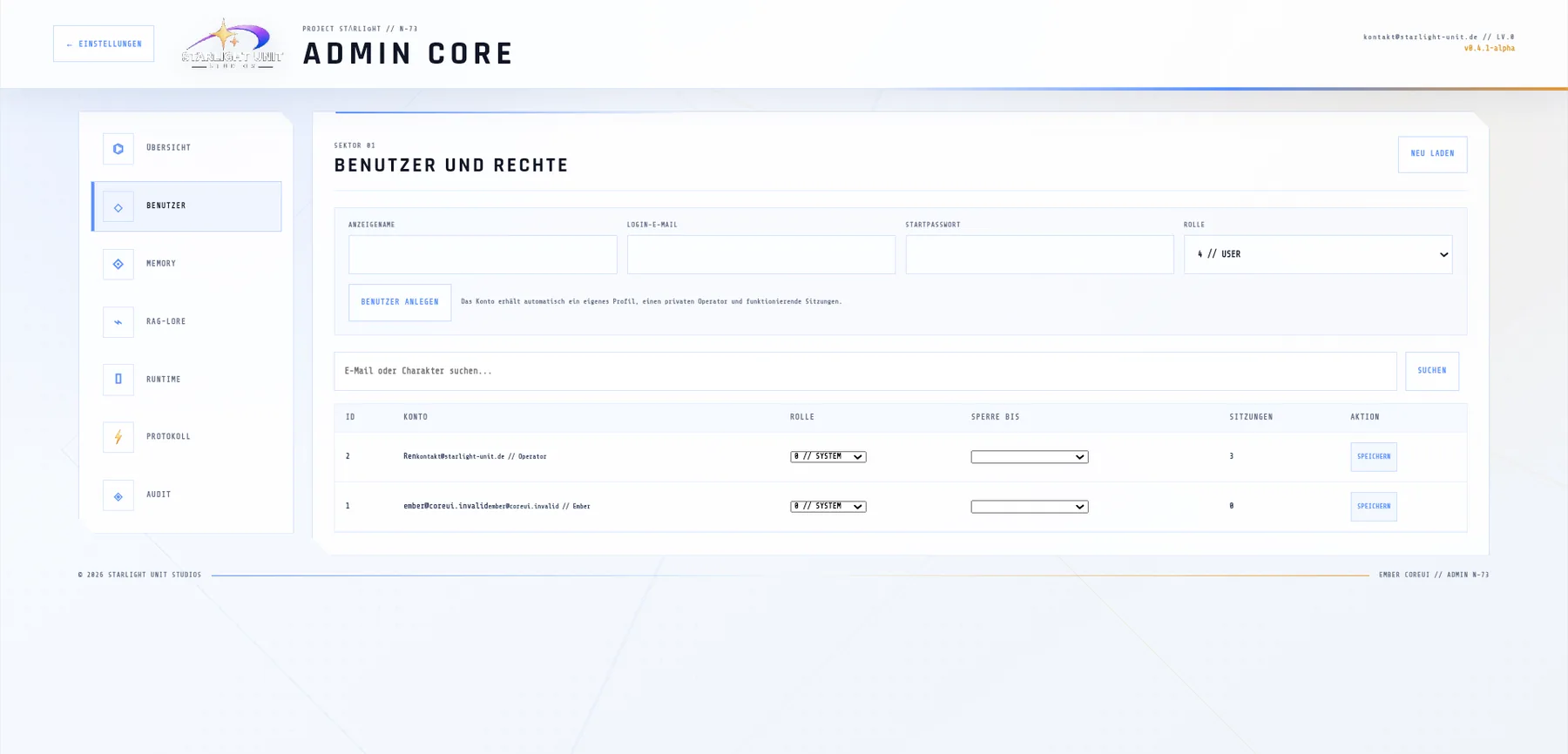Click the 'Sitzungen' column header
1568x754 pixels.
[x=1251, y=417]
